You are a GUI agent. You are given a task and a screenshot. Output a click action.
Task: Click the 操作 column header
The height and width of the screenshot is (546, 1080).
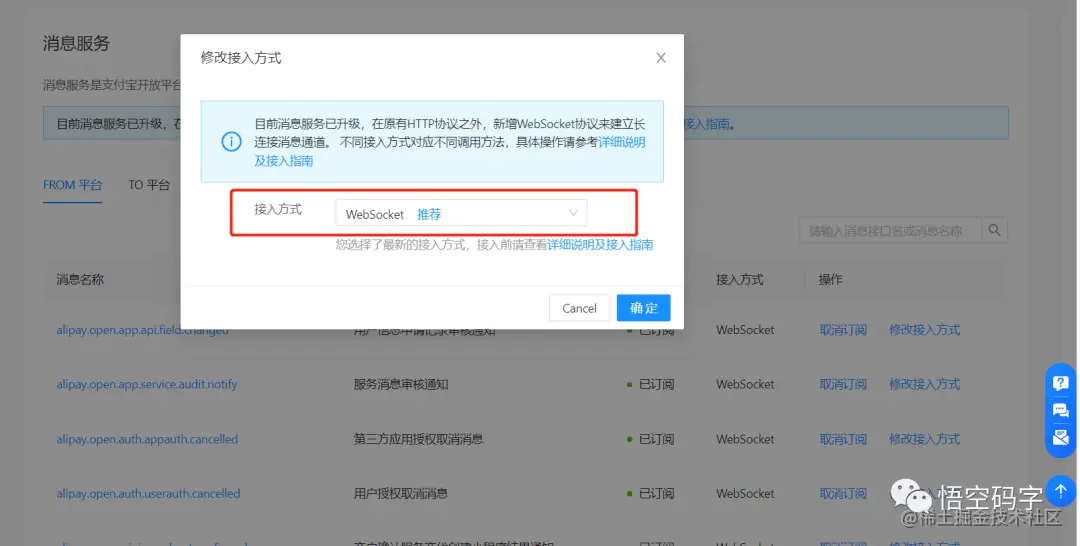831,280
